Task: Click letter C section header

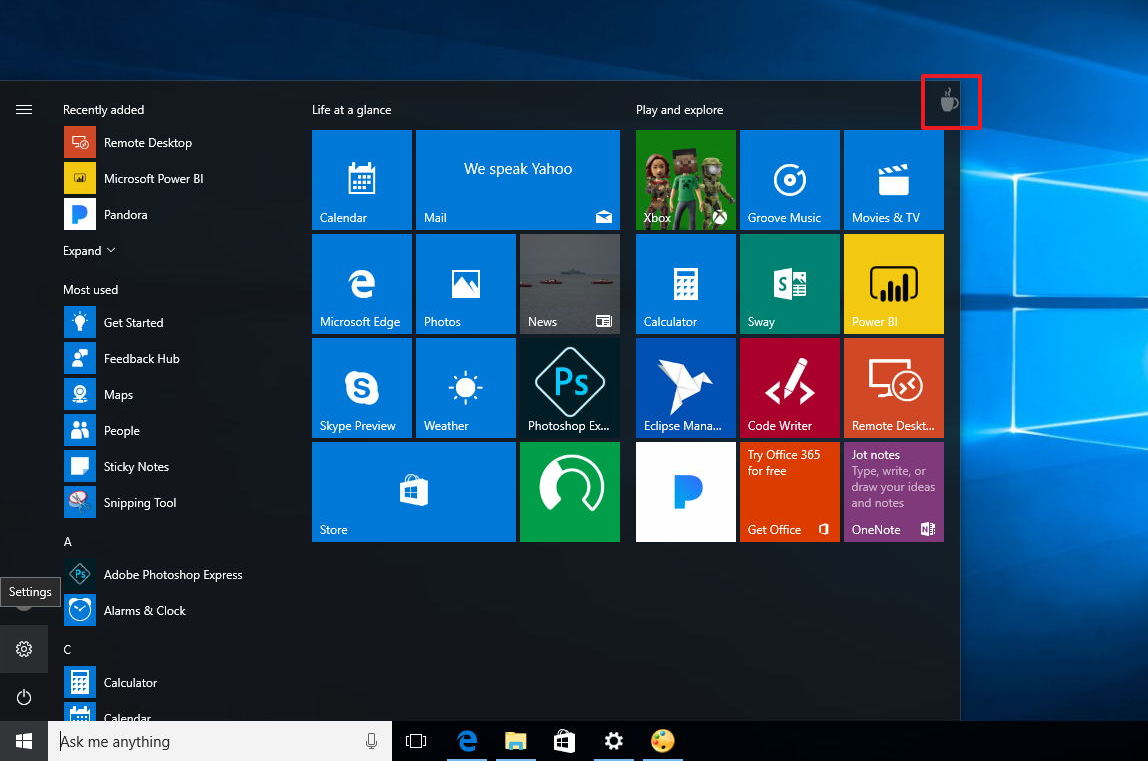Action: point(67,650)
